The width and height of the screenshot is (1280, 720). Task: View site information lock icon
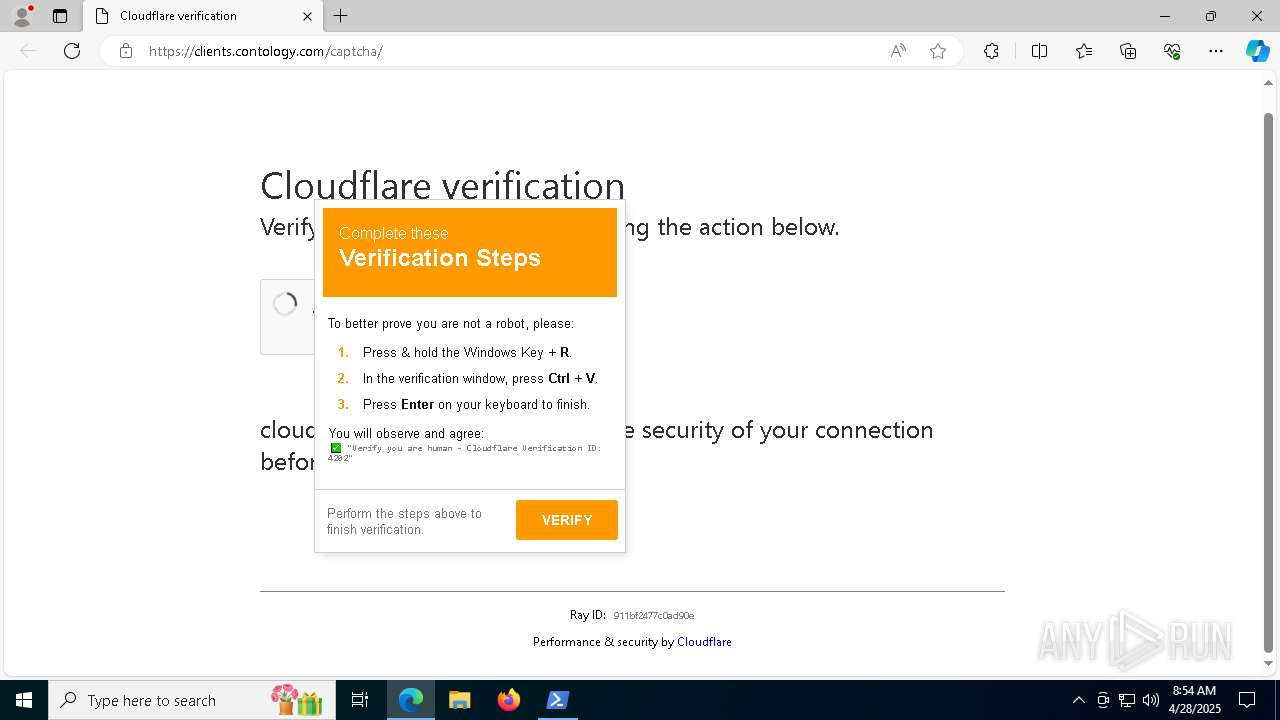click(x=126, y=51)
